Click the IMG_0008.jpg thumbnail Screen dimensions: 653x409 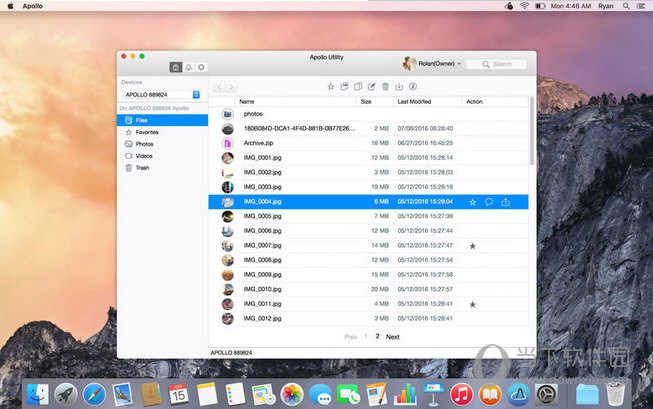[227, 260]
